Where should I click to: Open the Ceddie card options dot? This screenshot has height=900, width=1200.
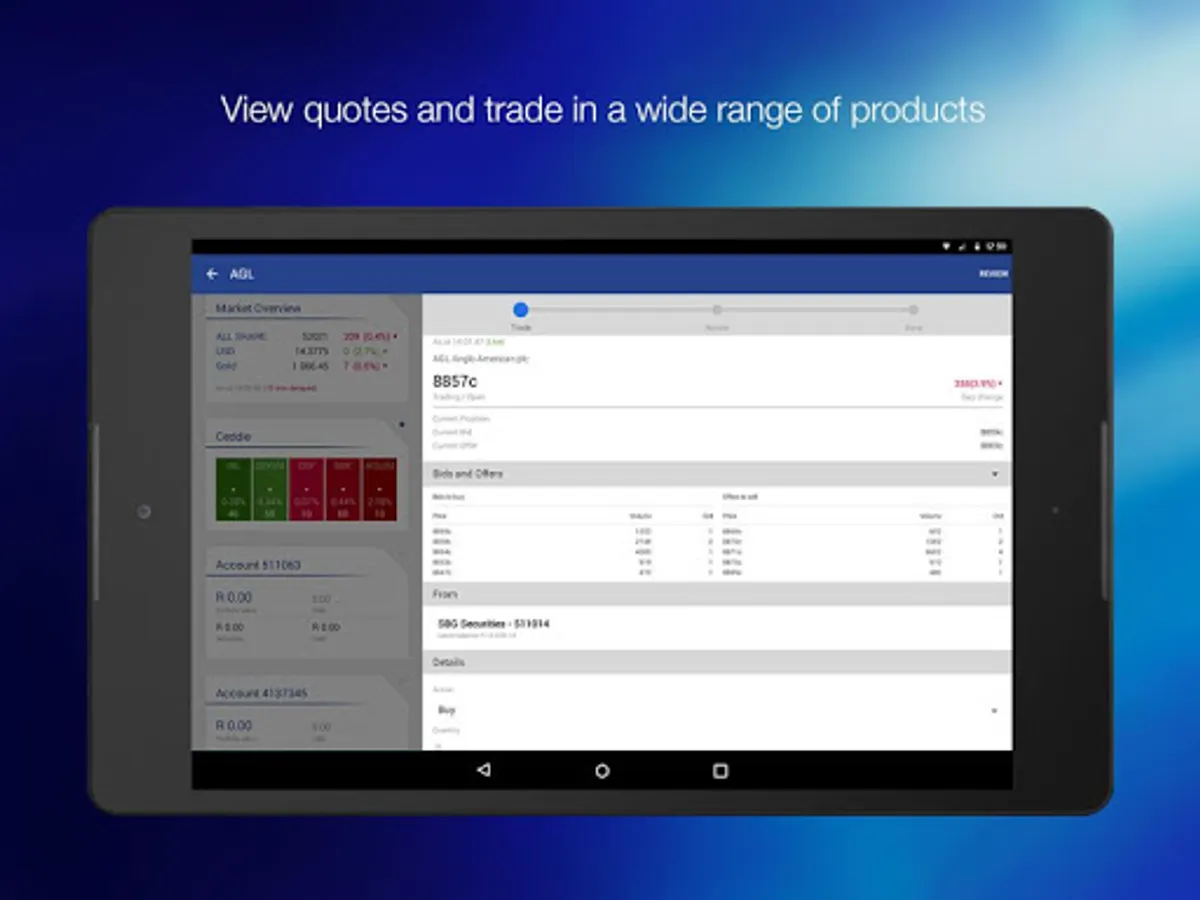[402, 425]
